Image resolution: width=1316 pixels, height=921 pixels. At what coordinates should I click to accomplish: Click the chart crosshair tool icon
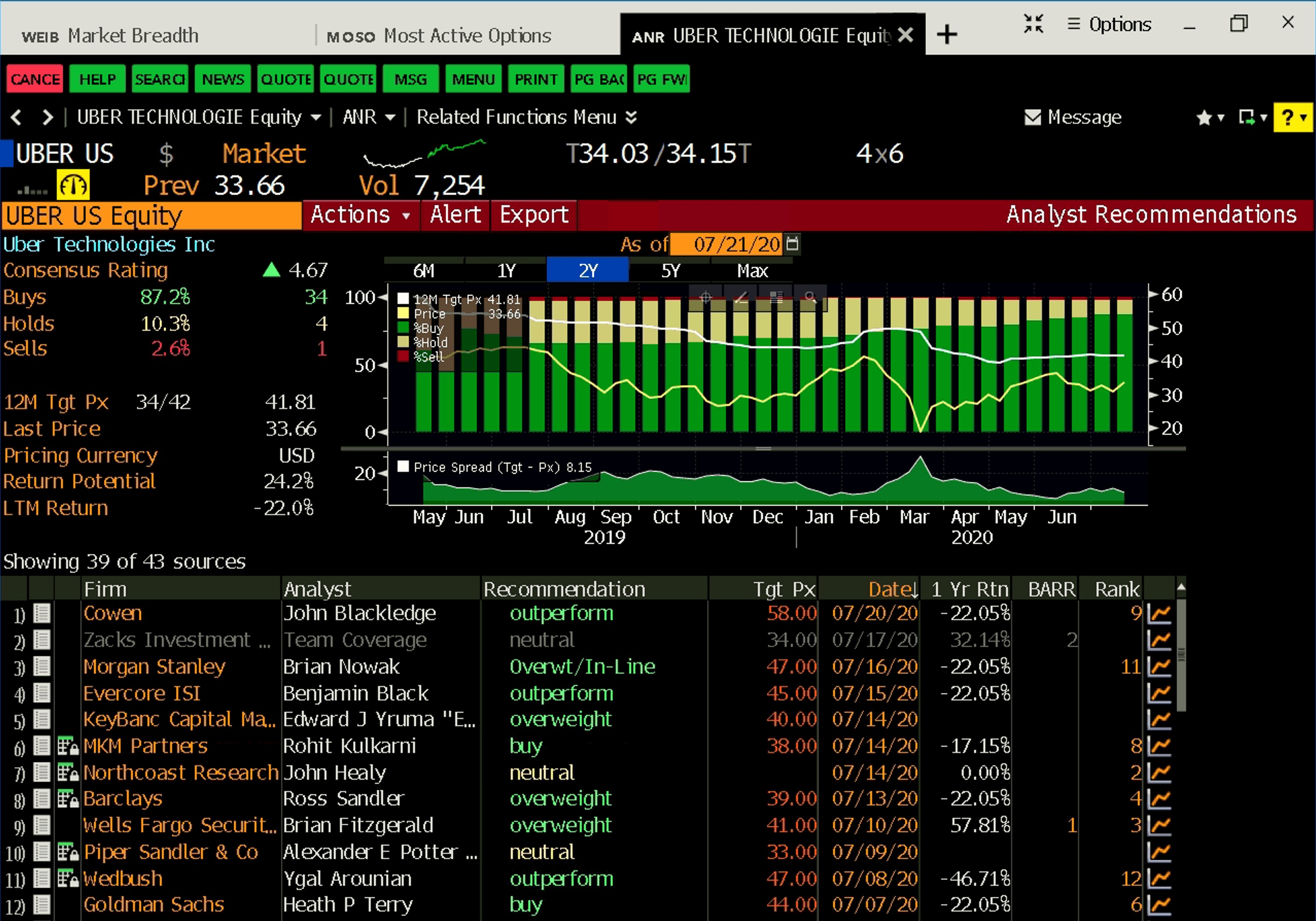click(x=705, y=297)
